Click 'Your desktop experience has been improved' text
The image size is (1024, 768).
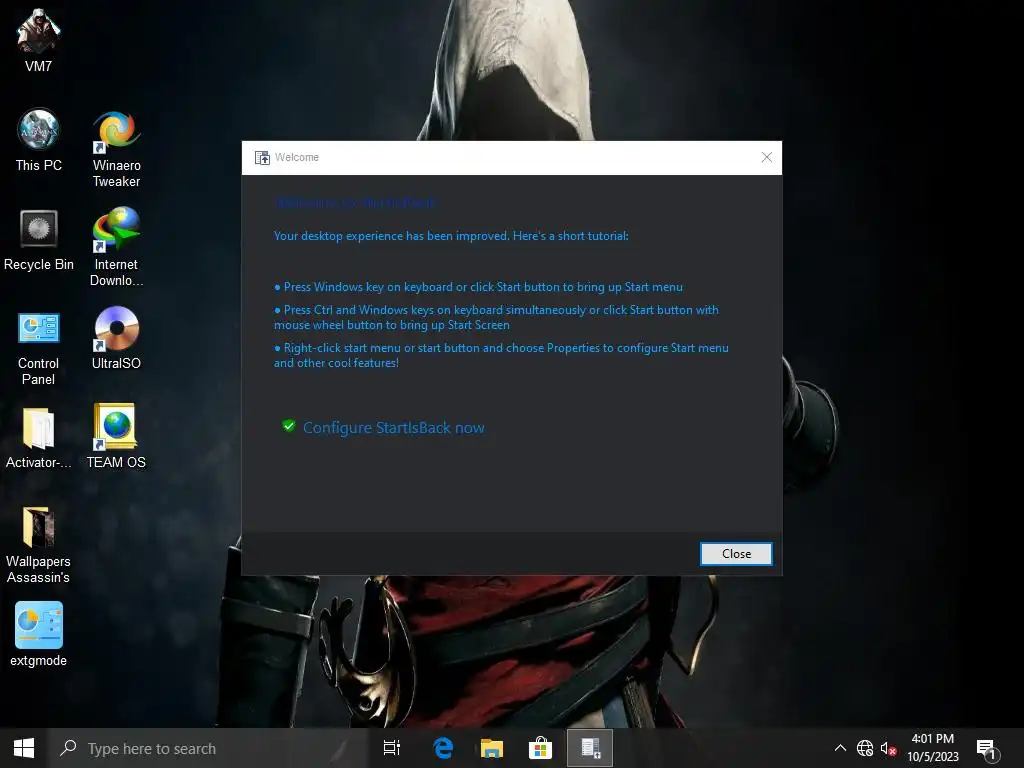tap(451, 236)
